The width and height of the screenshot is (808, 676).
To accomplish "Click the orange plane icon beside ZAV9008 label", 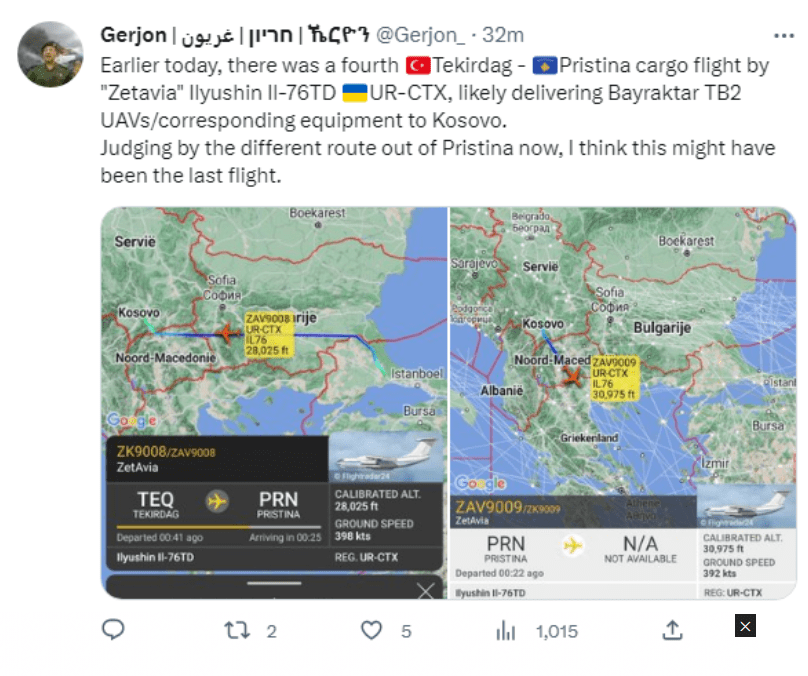I will (x=229, y=333).
